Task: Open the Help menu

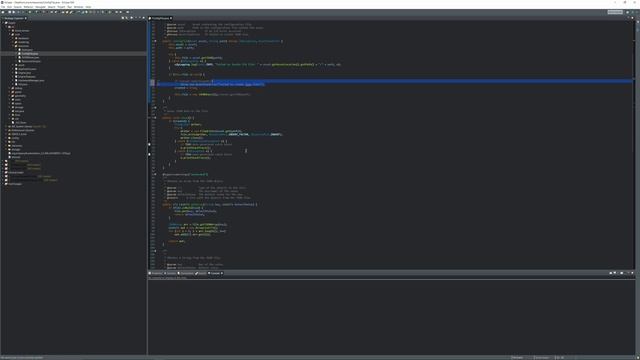Action: (88, 7)
